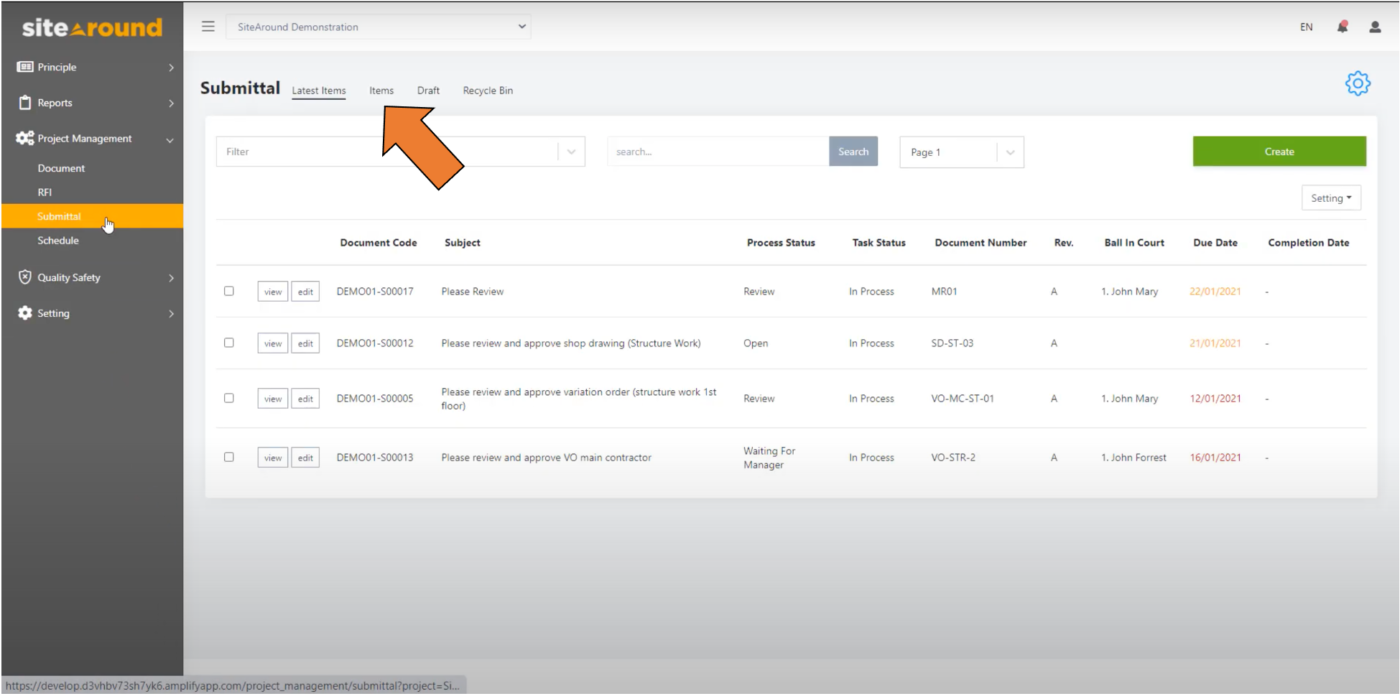Open Document in the sidebar

61,169
